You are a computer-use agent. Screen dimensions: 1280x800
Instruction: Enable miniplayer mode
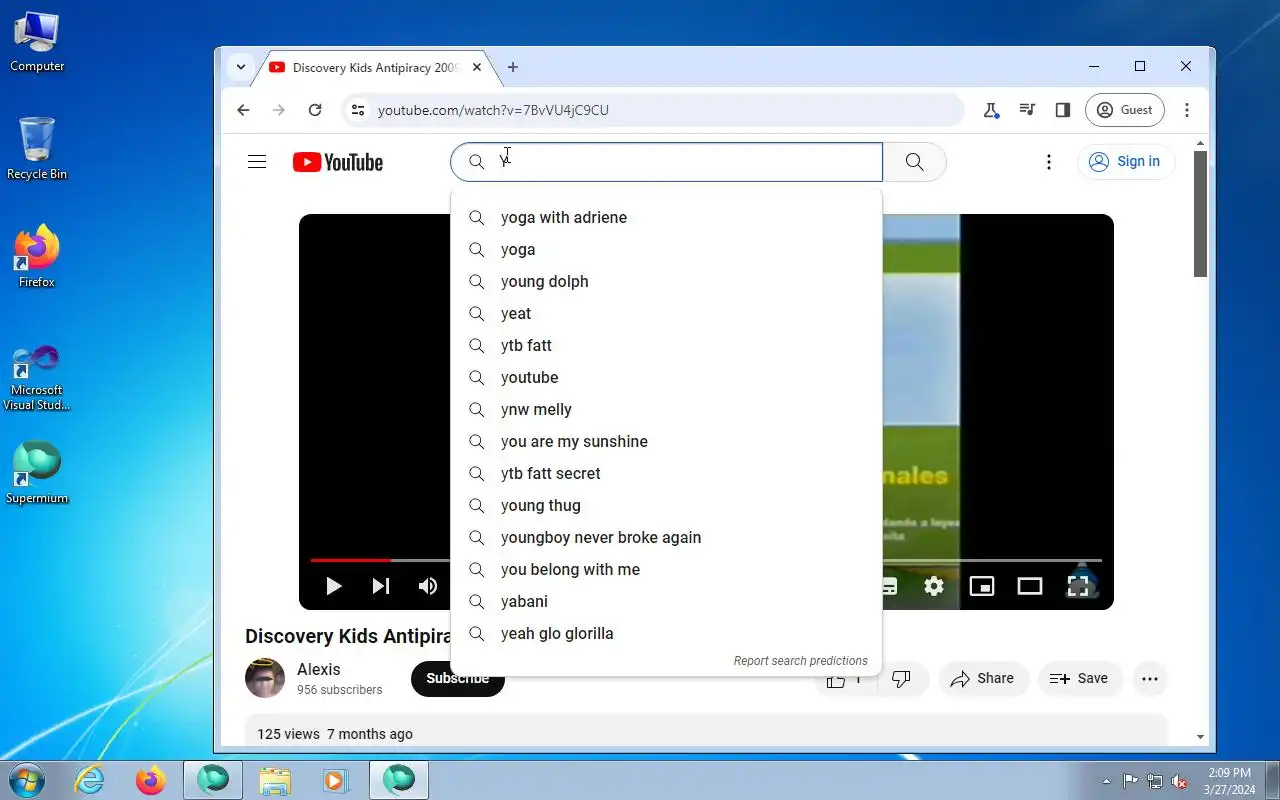(982, 586)
